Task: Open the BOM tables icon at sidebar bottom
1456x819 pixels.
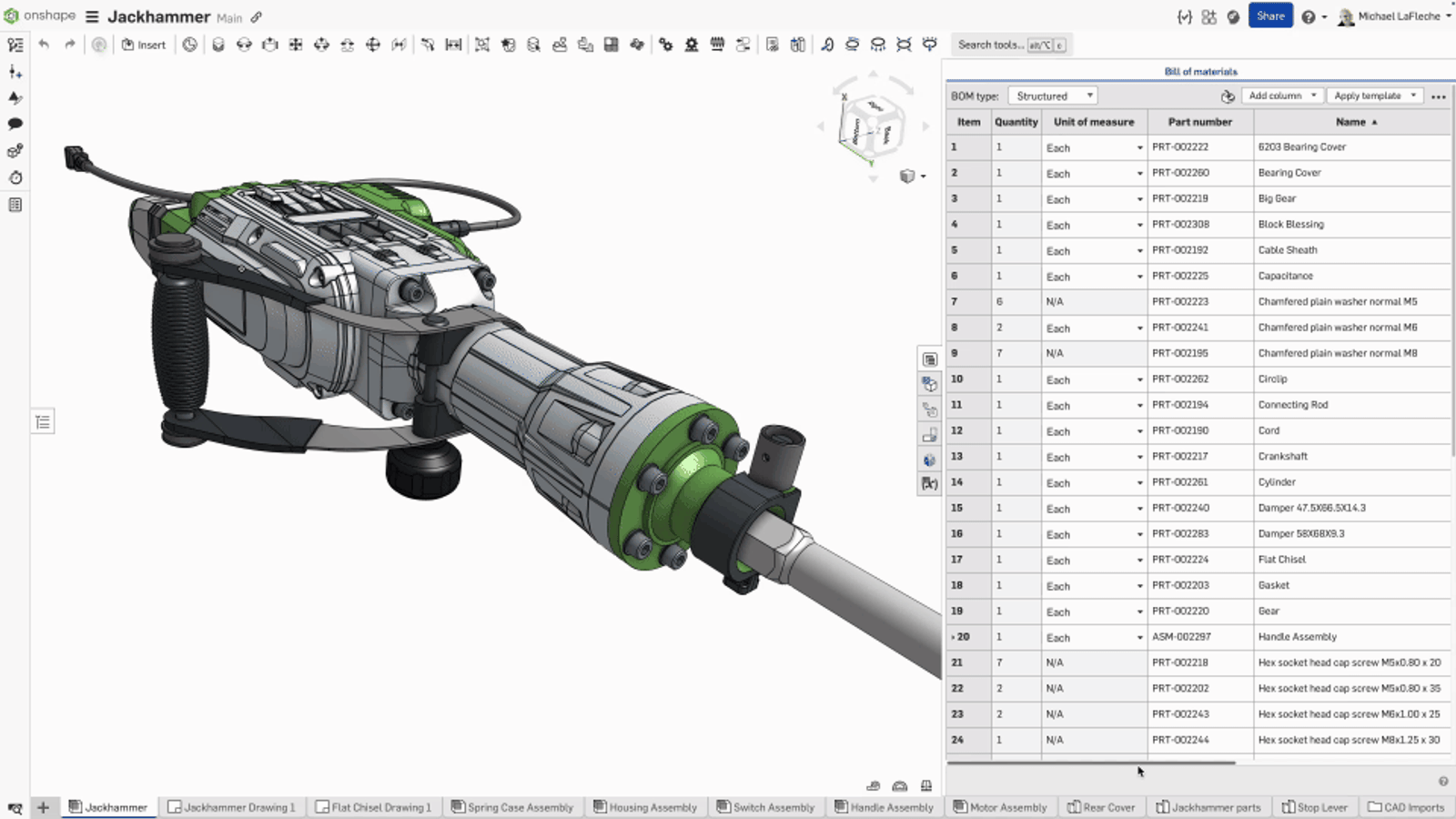Action: tap(15, 205)
